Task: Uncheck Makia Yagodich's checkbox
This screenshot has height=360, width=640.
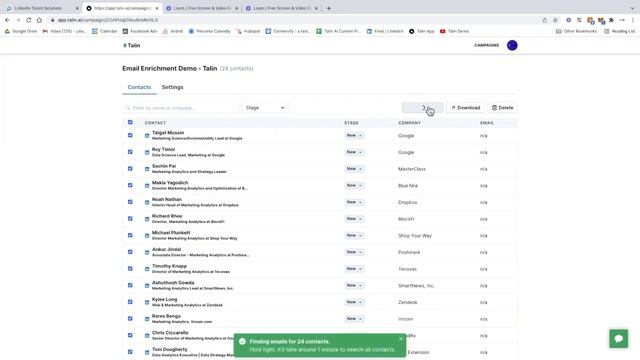Action: click(130, 185)
